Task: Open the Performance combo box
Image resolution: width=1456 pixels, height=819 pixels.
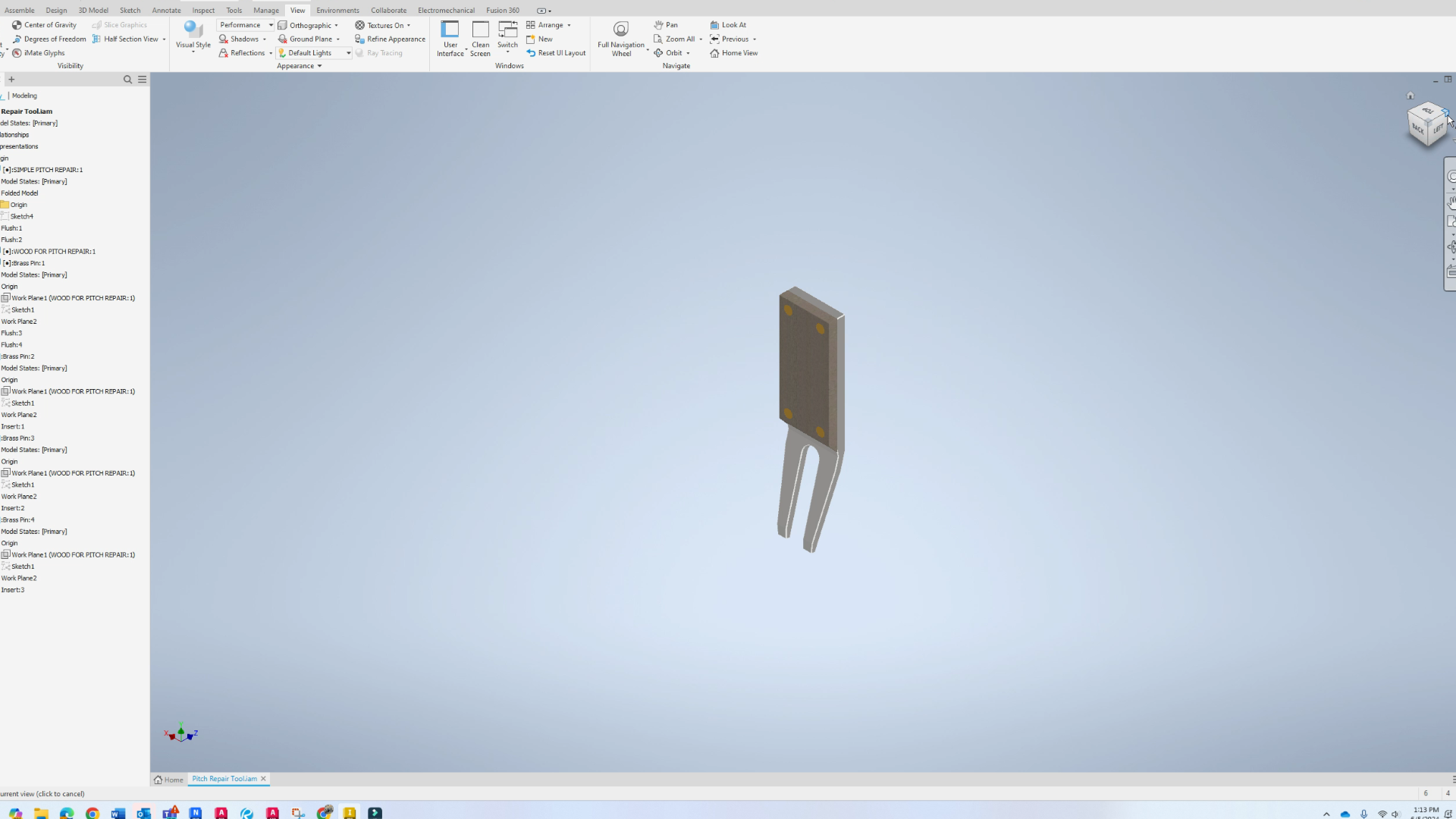Action: (x=246, y=25)
